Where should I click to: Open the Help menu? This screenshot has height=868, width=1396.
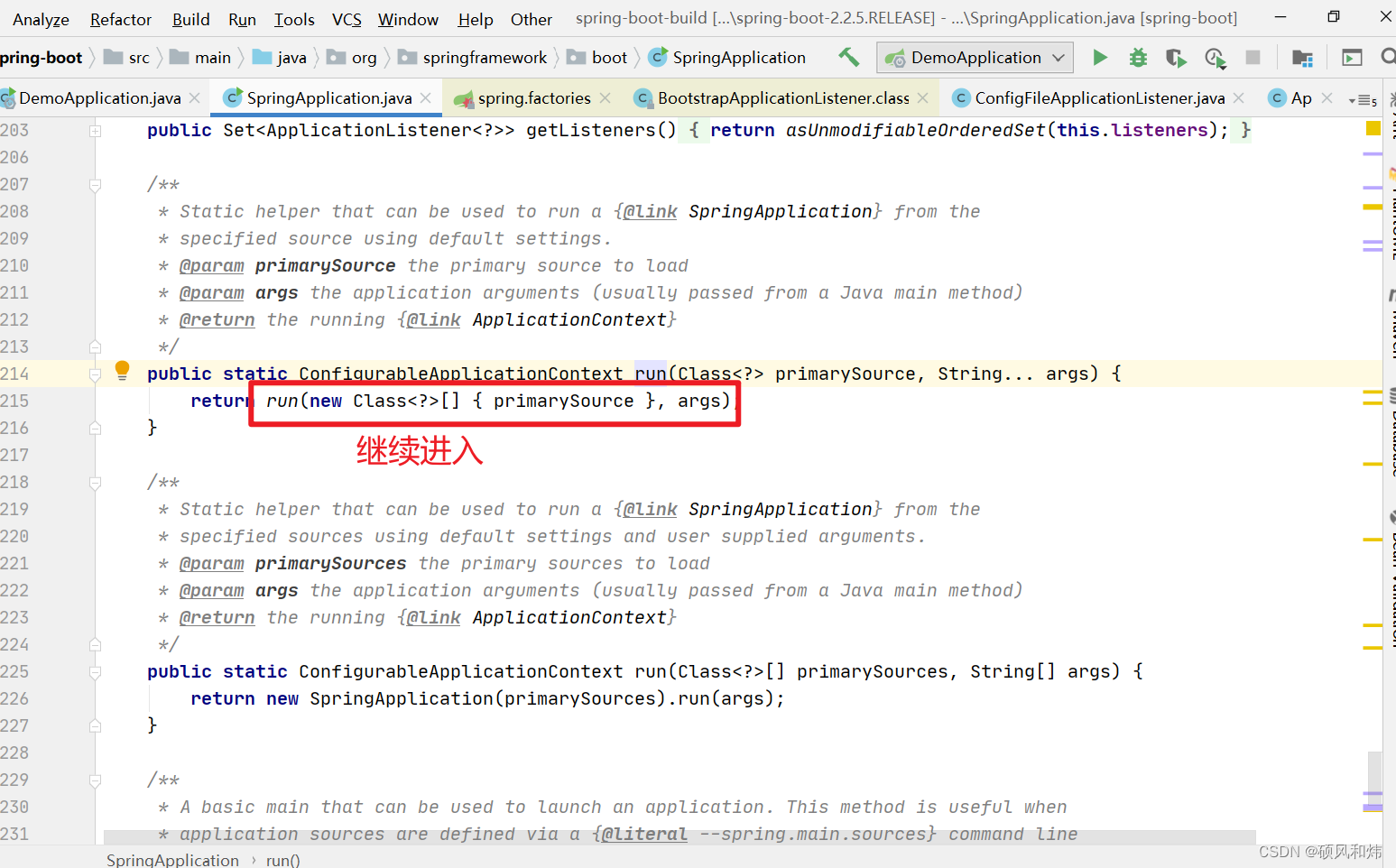pos(476,19)
